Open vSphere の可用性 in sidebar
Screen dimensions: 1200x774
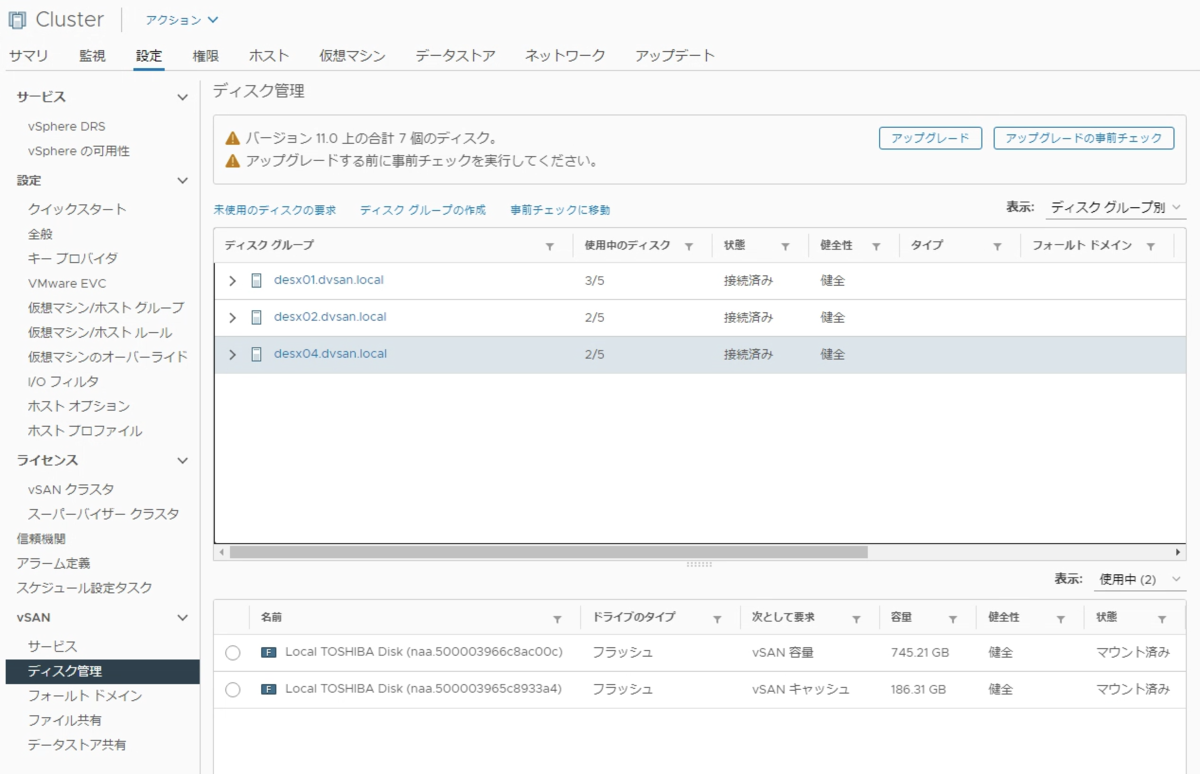[79, 151]
